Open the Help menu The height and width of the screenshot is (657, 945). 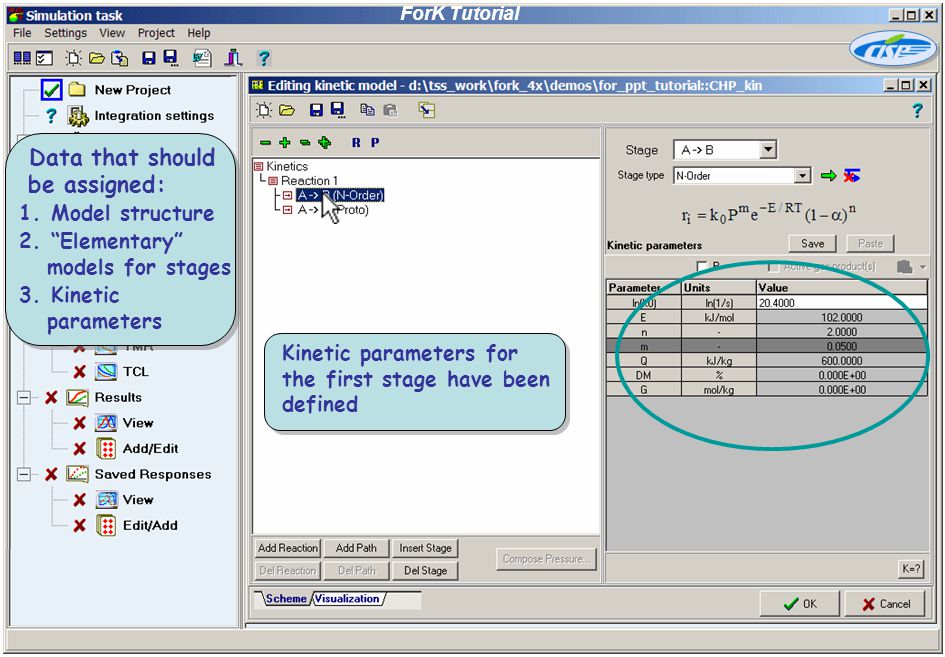pos(199,33)
